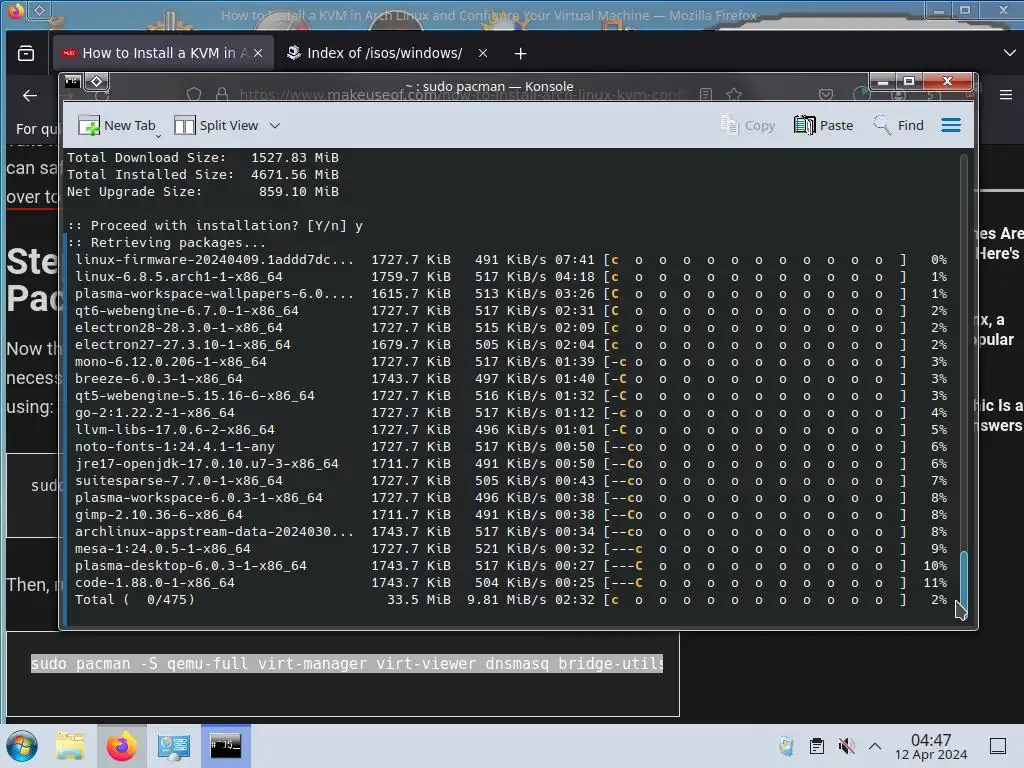Image resolution: width=1024 pixels, height=768 pixels.
Task: Click the mono-6.12.0.206-1 package line
Action: pos(511,361)
